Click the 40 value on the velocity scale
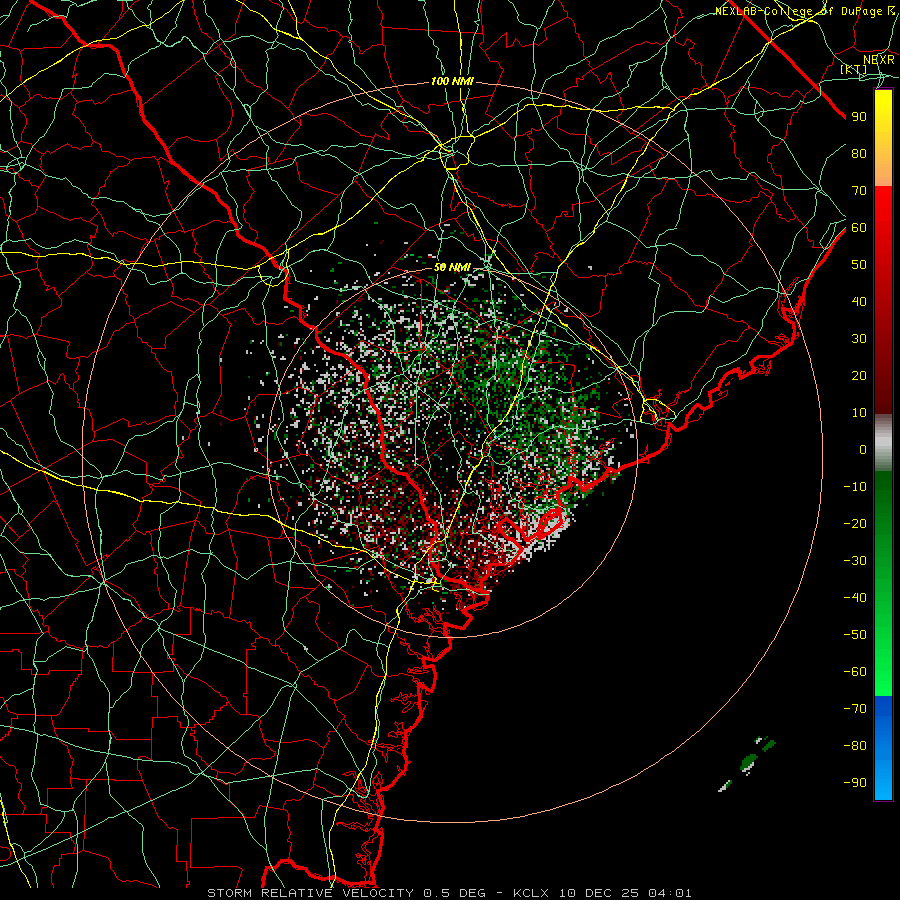The height and width of the screenshot is (900, 900). pyautogui.click(x=859, y=302)
